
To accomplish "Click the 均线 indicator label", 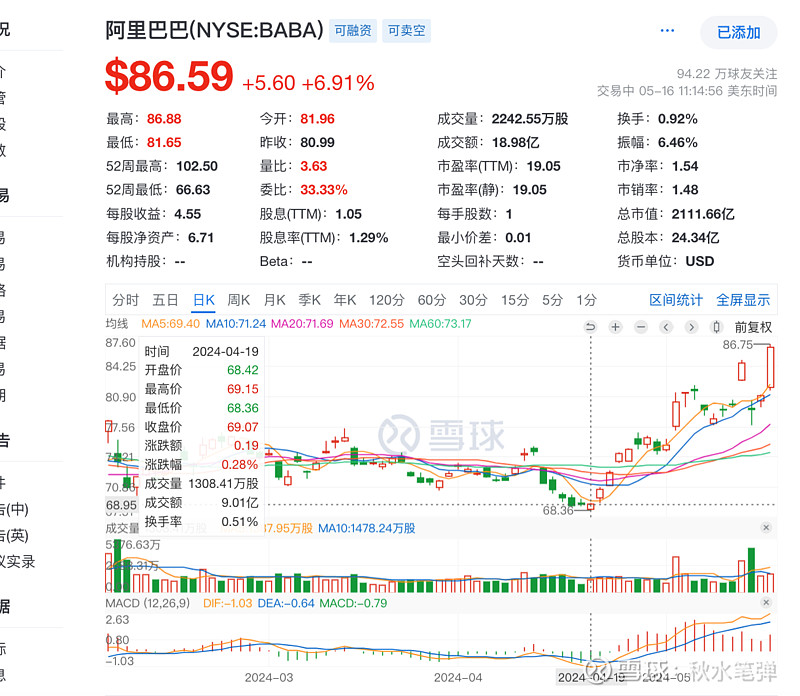I will point(117,324).
